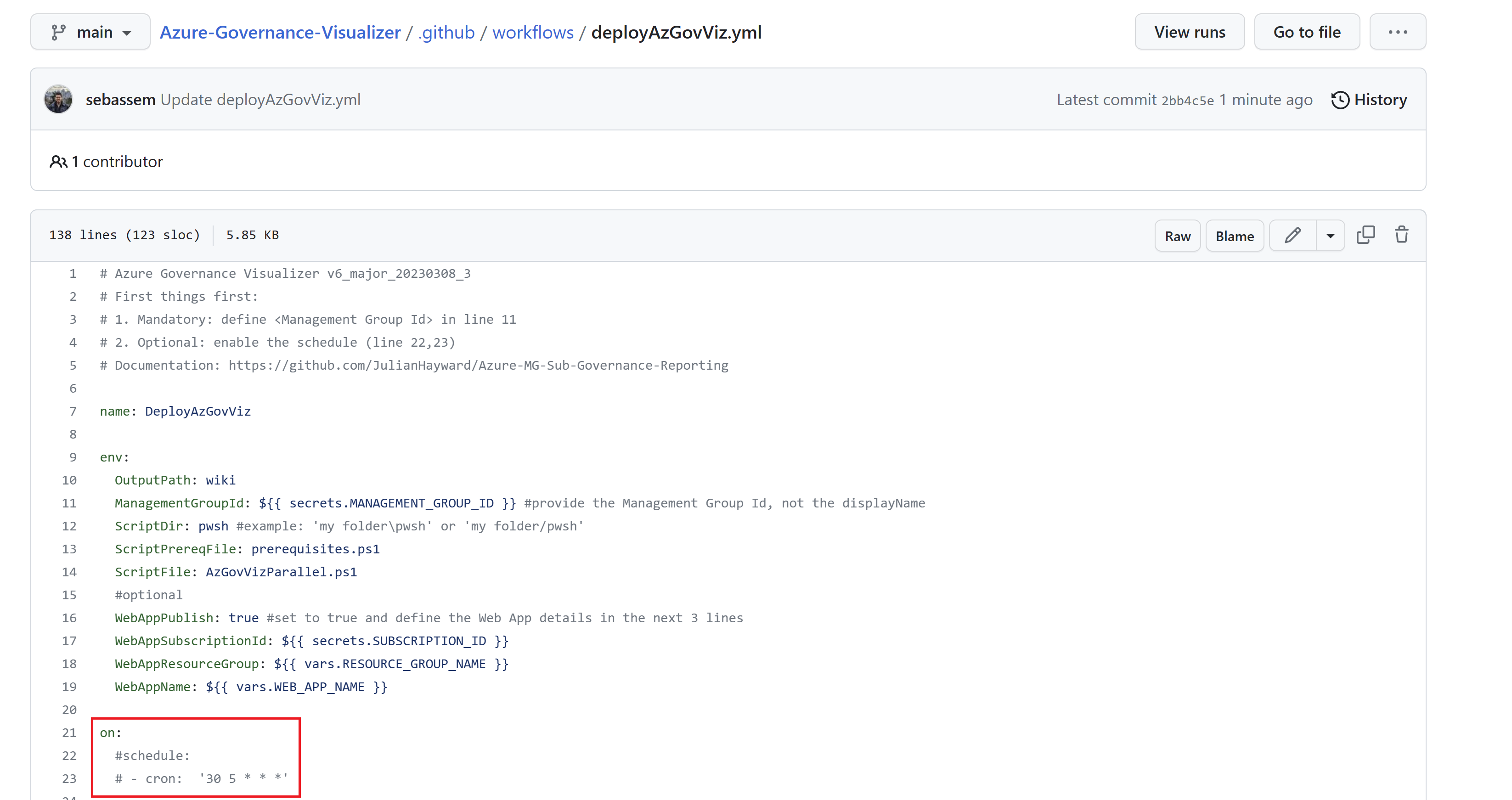The image size is (1512, 800).
Task: Click the Blame view icon
Action: pyautogui.click(x=1236, y=235)
